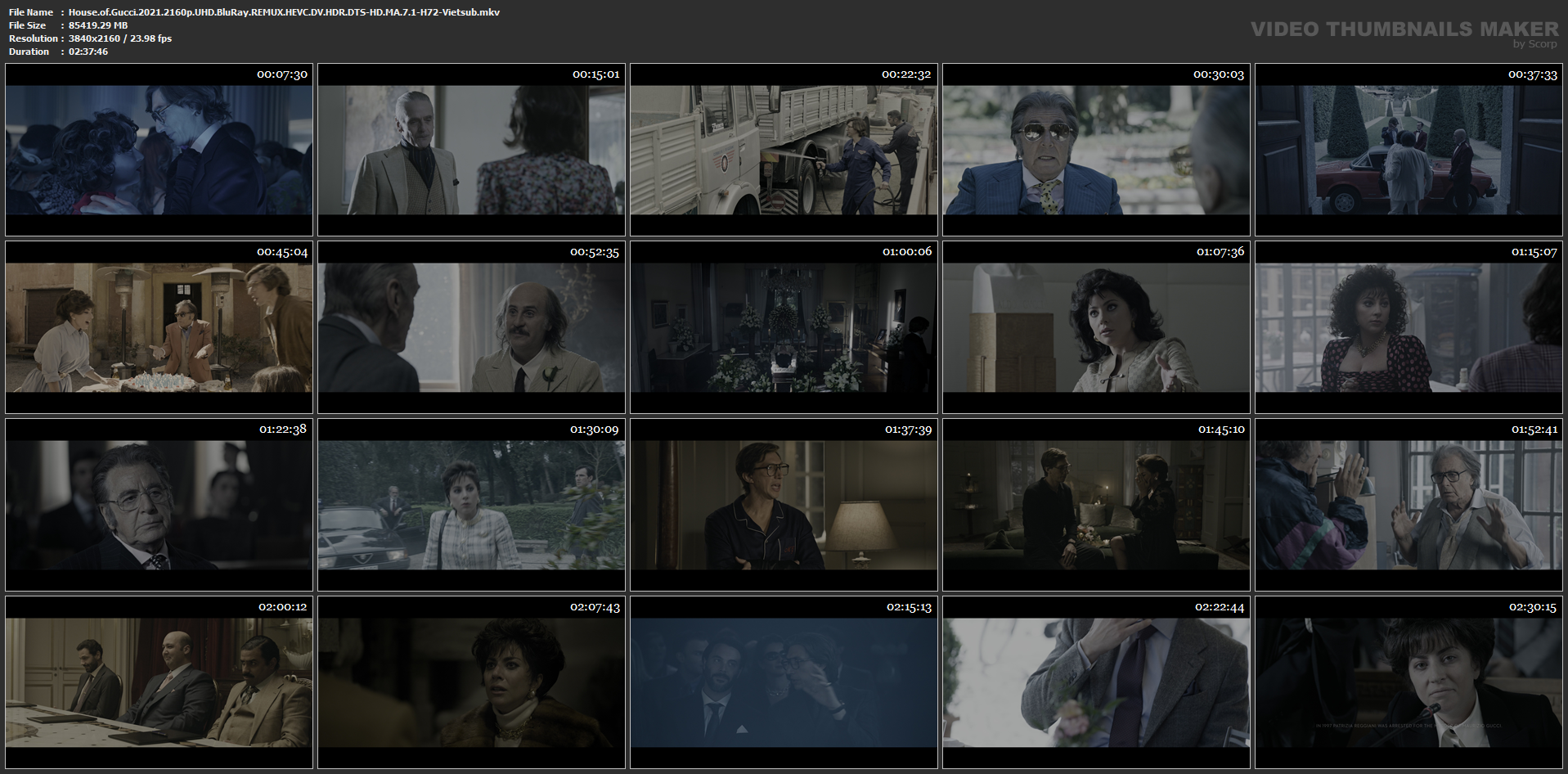Pick the 01:37:39 video frame
The image size is (1568, 774).
point(784,505)
